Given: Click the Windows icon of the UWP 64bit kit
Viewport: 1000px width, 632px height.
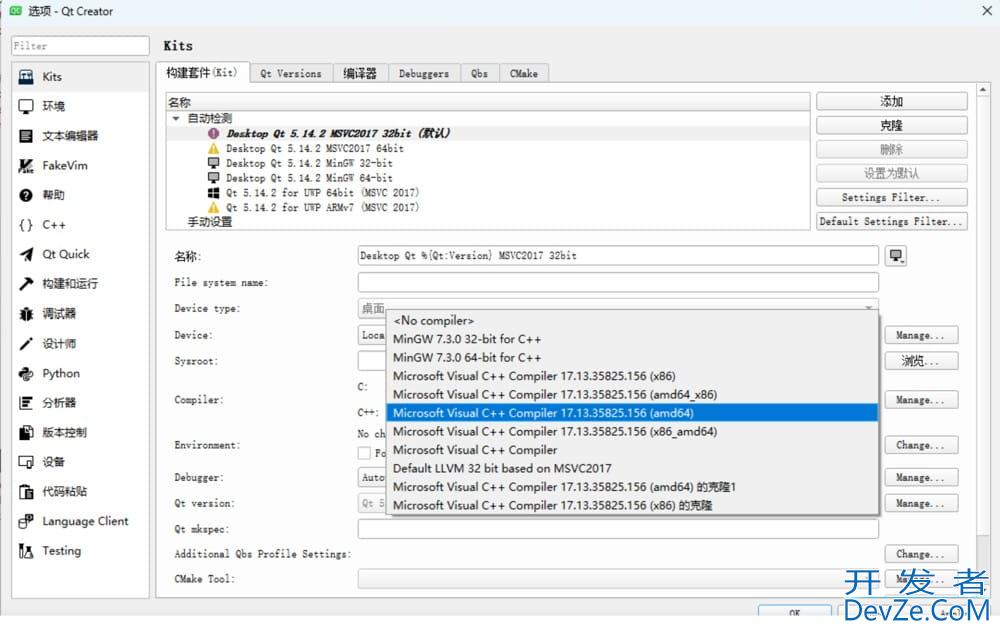Looking at the screenshot, I should [x=214, y=193].
